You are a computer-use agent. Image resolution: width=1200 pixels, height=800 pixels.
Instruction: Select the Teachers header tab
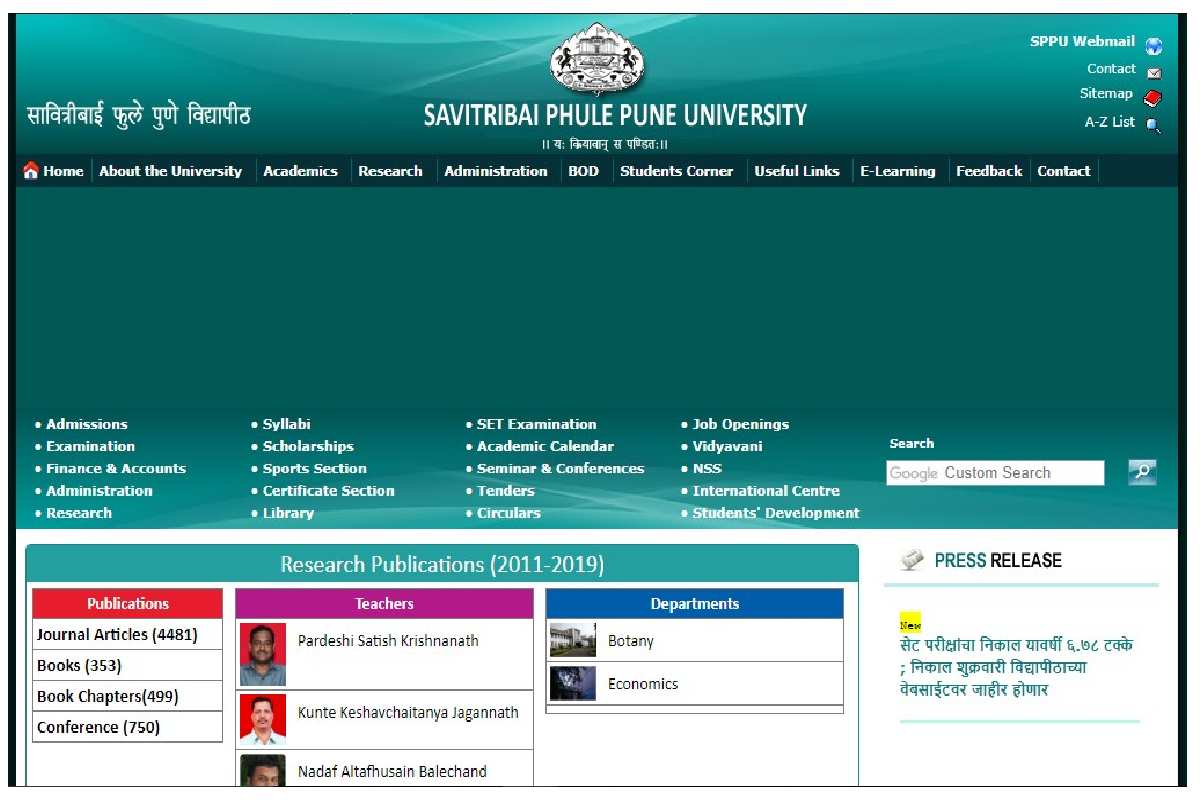click(384, 603)
